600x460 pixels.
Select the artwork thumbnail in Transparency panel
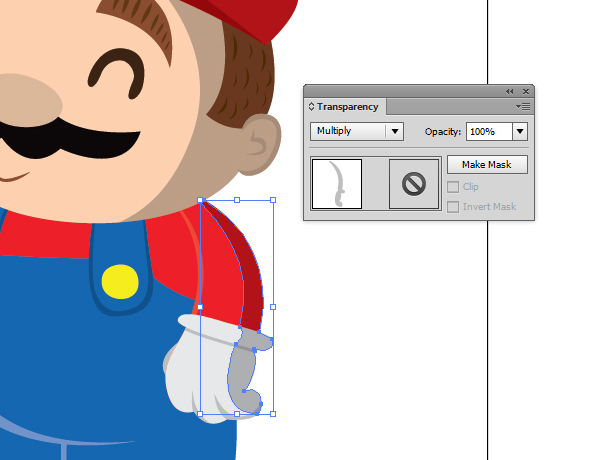point(336,184)
